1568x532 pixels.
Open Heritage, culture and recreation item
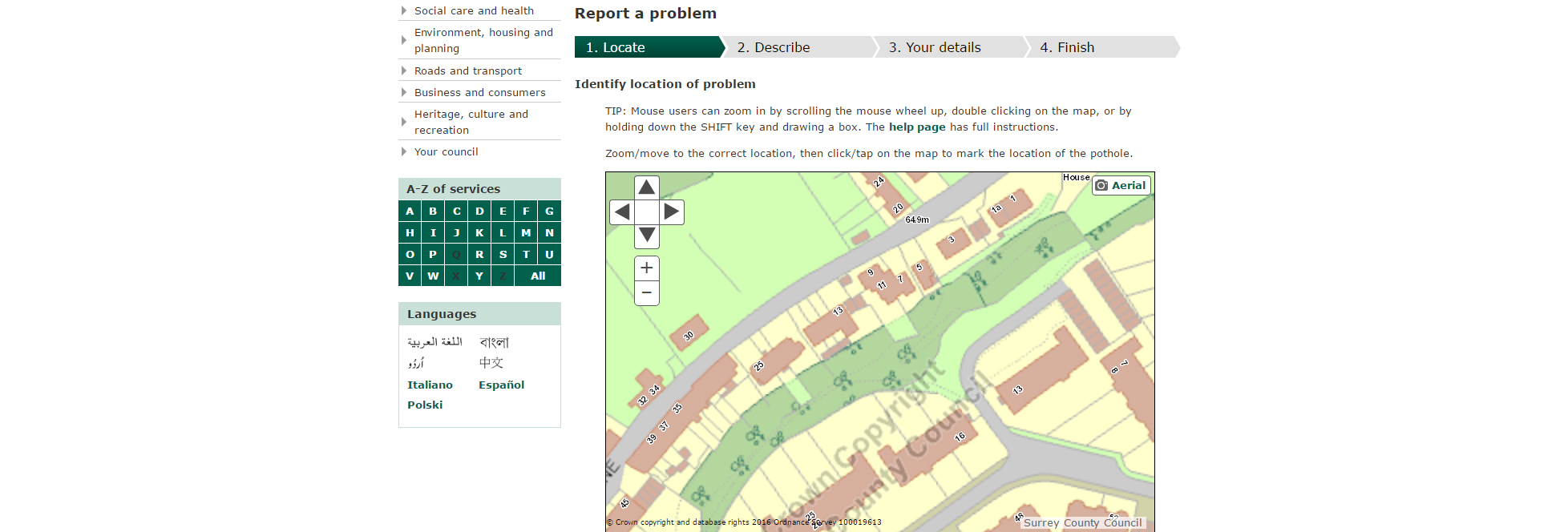pos(471,122)
